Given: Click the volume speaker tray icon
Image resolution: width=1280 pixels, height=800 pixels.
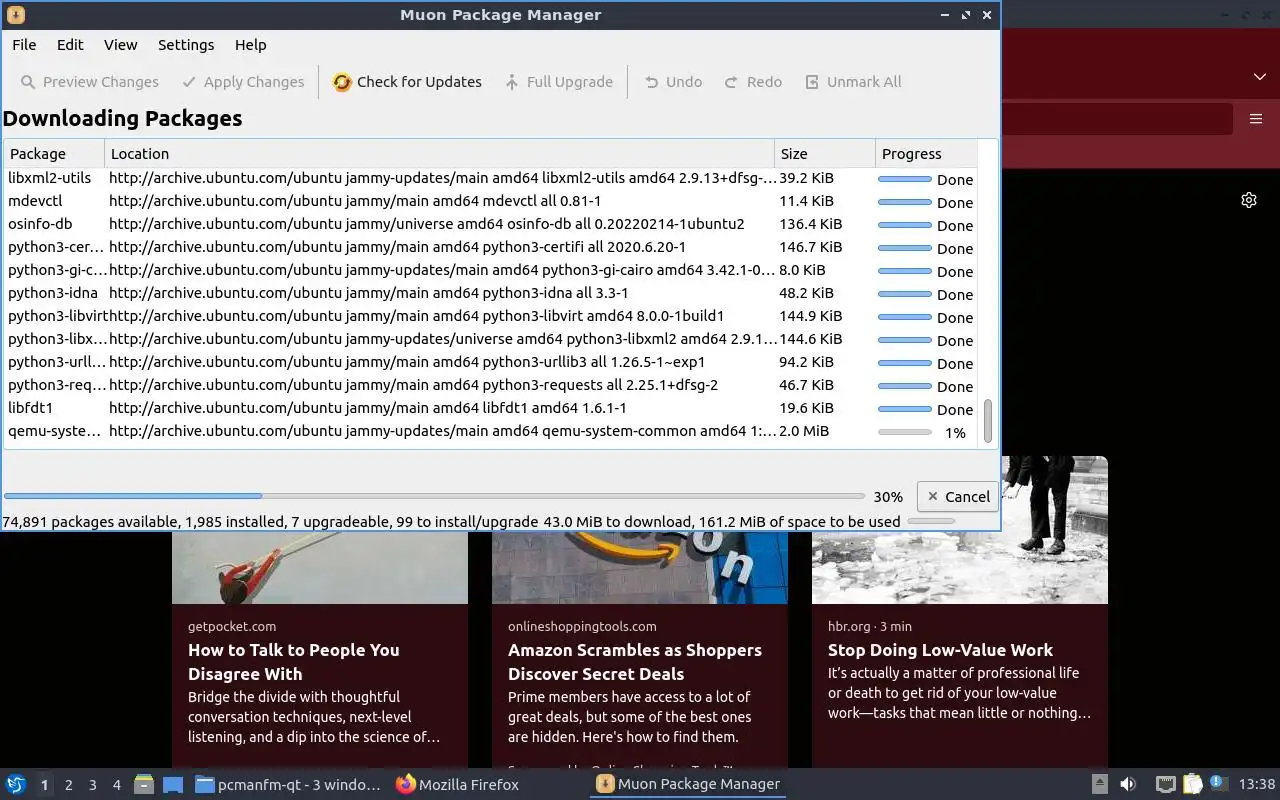Looking at the screenshot, I should pos(1128,785).
